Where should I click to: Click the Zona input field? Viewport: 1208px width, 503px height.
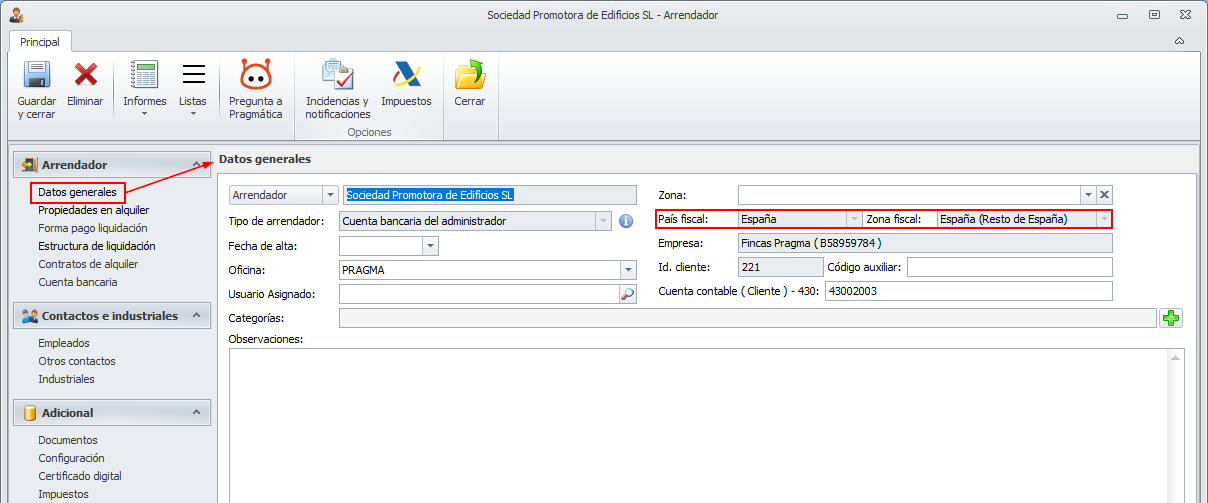909,195
